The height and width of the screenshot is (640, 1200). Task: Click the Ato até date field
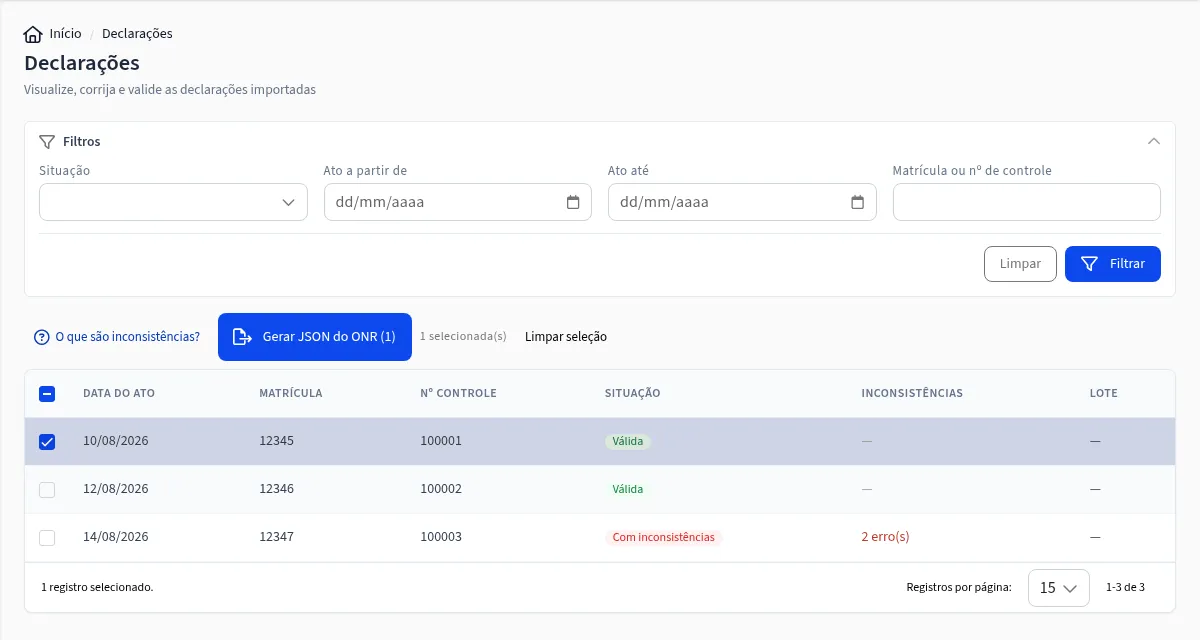click(x=742, y=202)
